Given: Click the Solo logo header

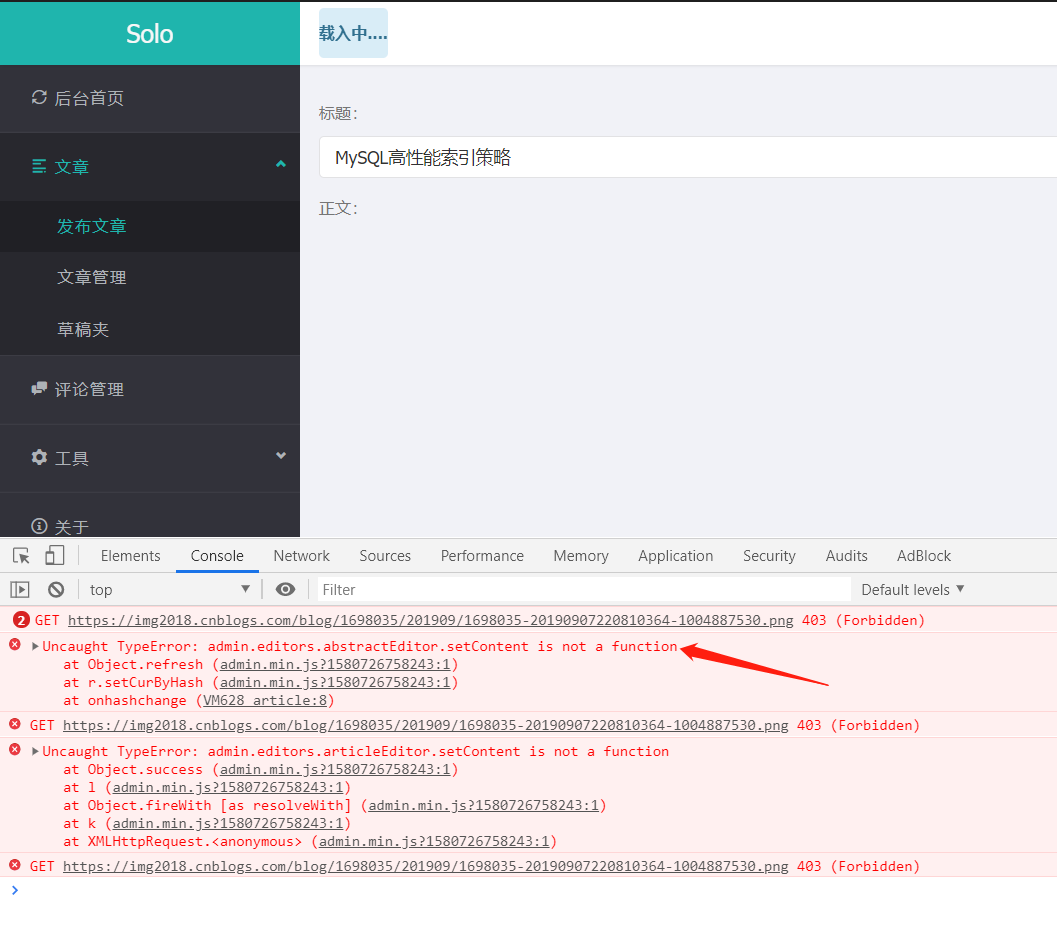Looking at the screenshot, I should tap(150, 34).
